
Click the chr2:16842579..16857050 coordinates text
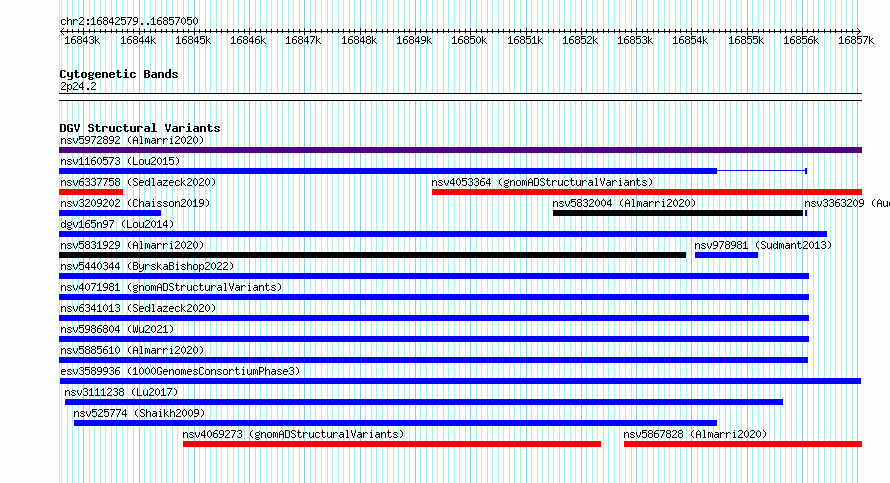click(x=129, y=21)
